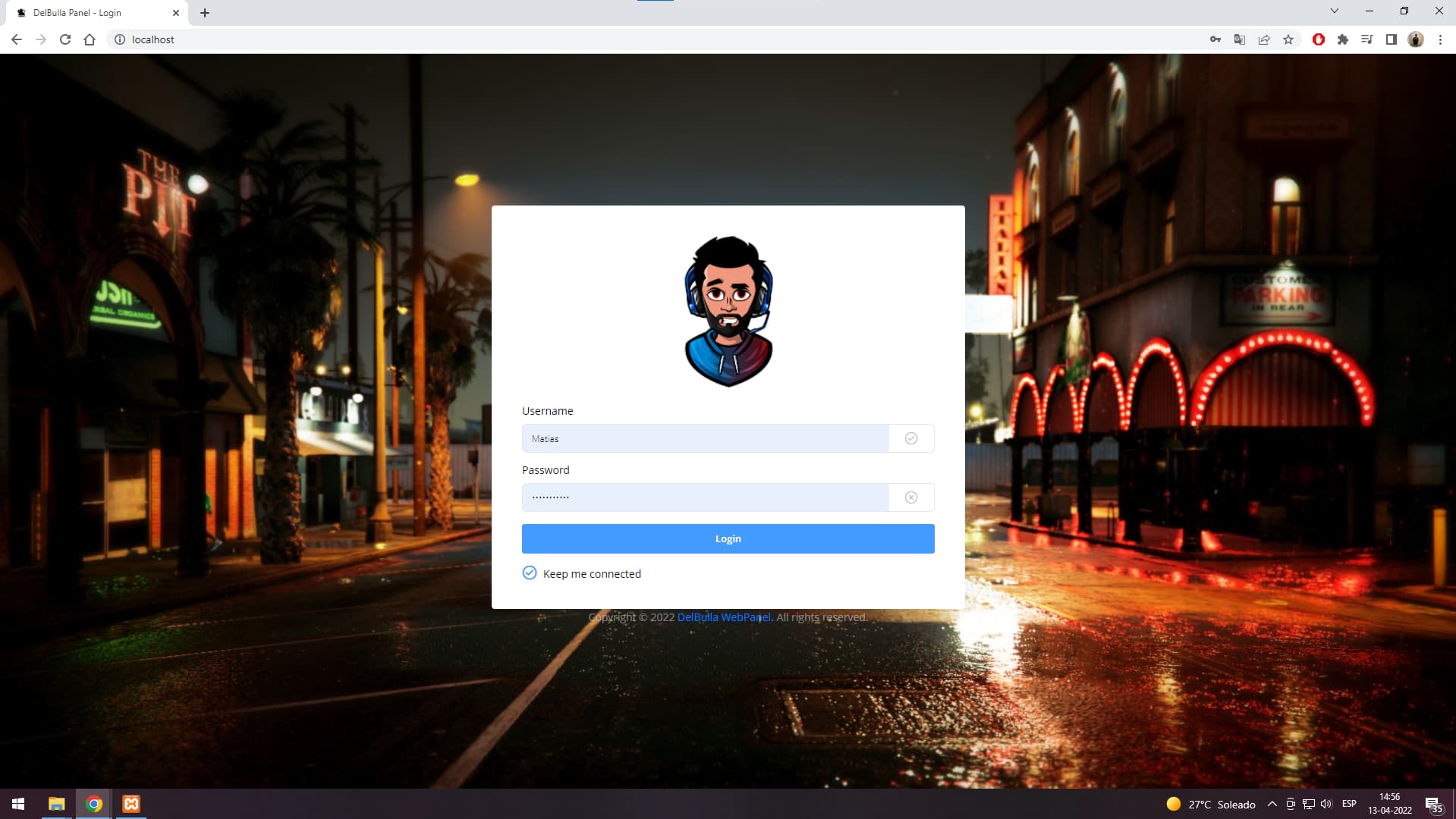Screen dimensions: 1456x819
Task: Open the volume speaker icon
Action: point(1326,804)
